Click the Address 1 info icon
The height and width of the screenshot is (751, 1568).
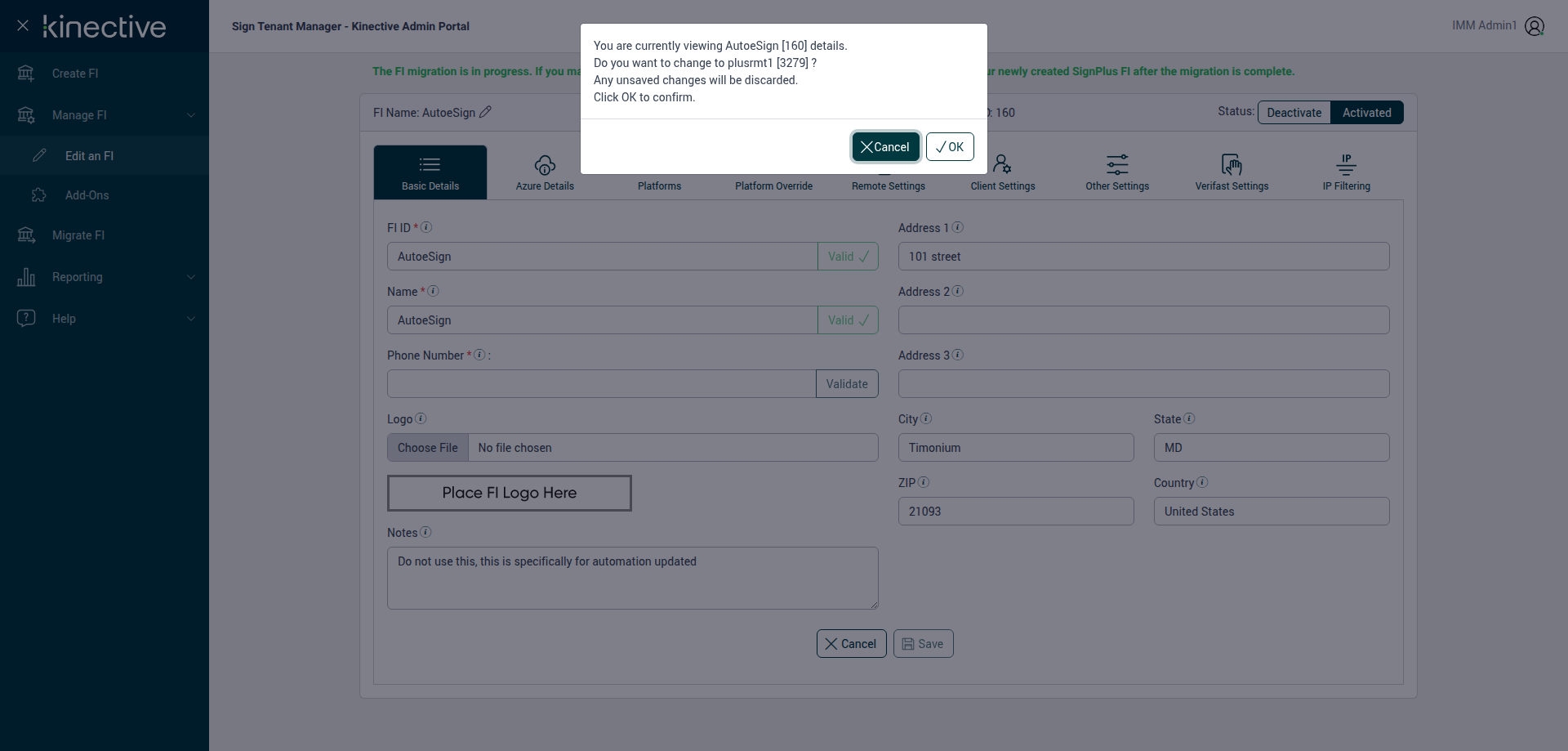[958, 227]
